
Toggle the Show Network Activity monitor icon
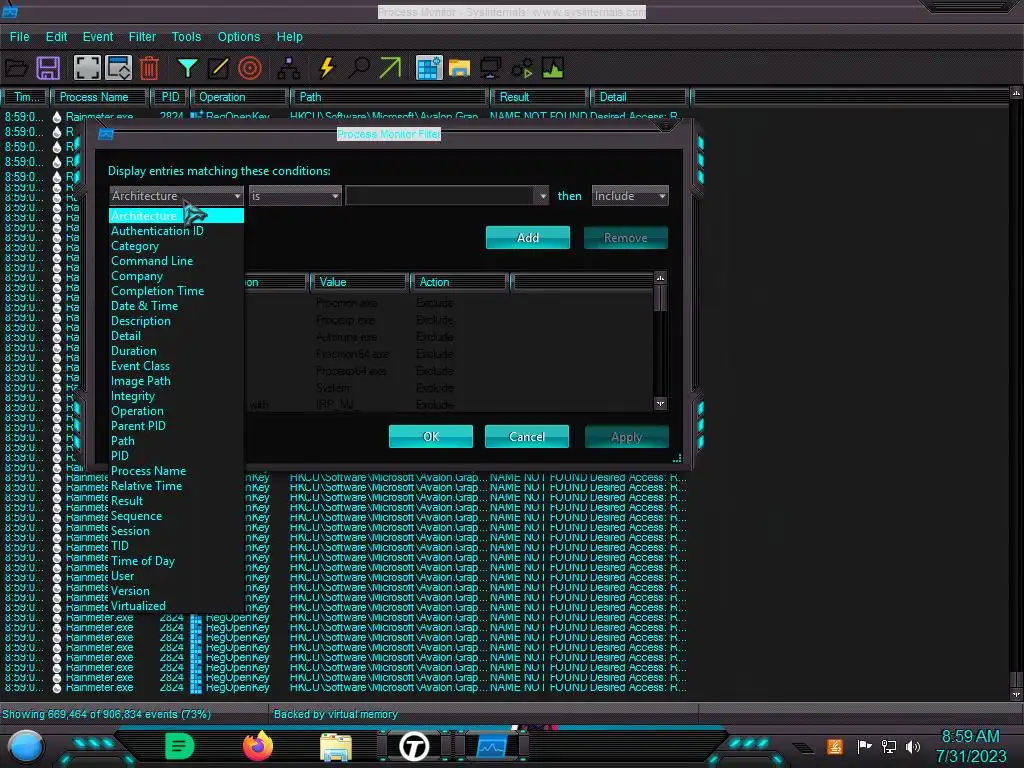490,68
